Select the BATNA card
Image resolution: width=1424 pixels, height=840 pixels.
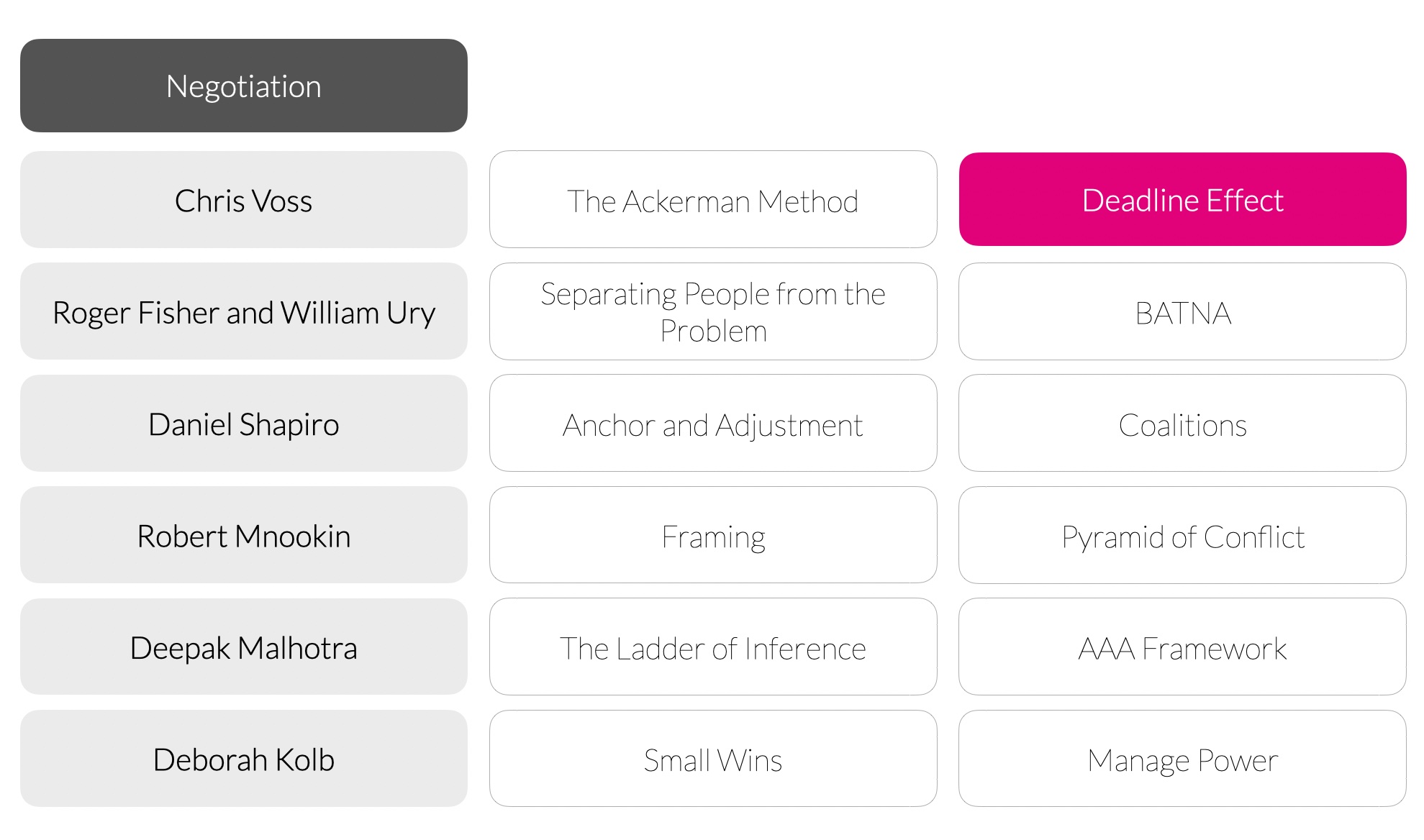1182,311
